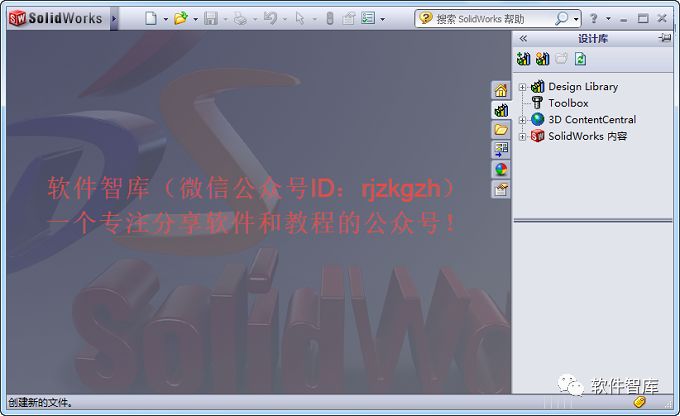Click the Undo icon
The height and width of the screenshot is (416, 680).
click(270, 18)
